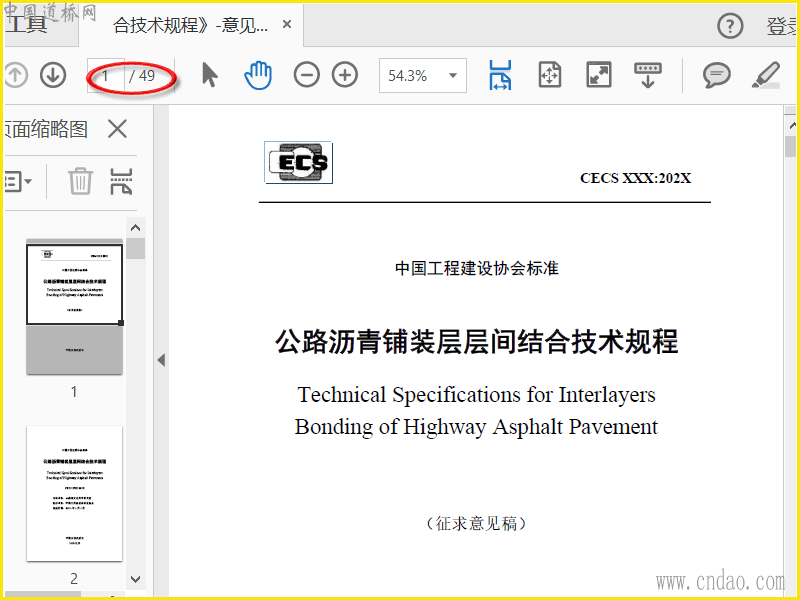
Task: Open the 工具 tab
Action: 28,24
